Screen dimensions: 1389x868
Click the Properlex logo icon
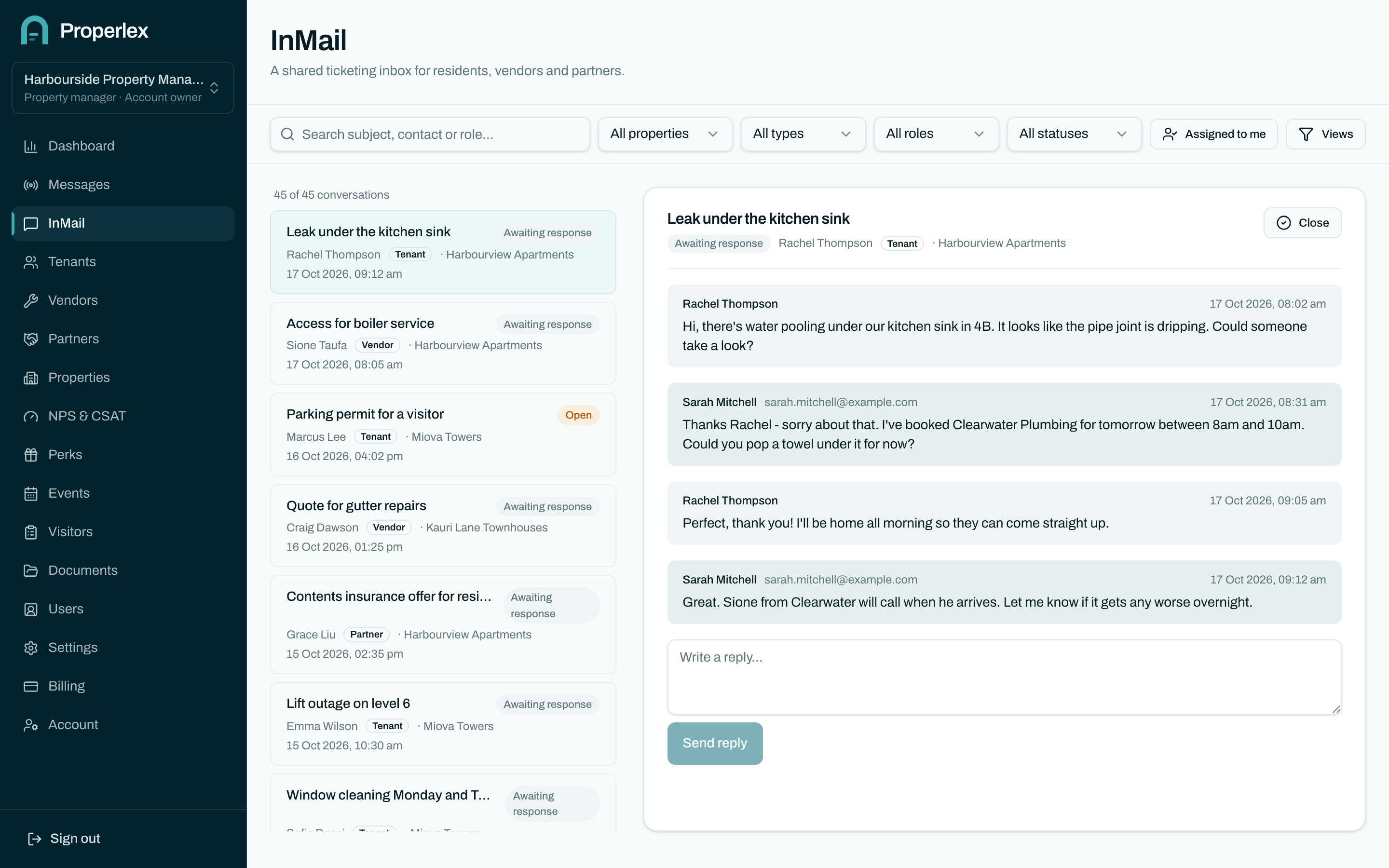point(34,30)
